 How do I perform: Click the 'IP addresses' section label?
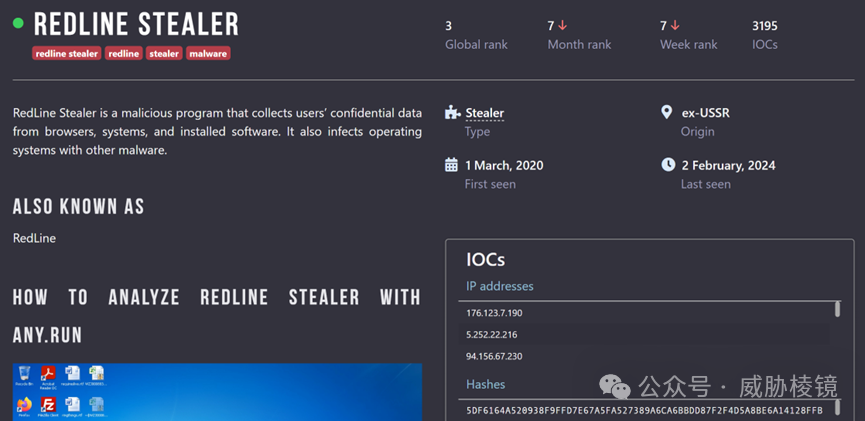(500, 286)
